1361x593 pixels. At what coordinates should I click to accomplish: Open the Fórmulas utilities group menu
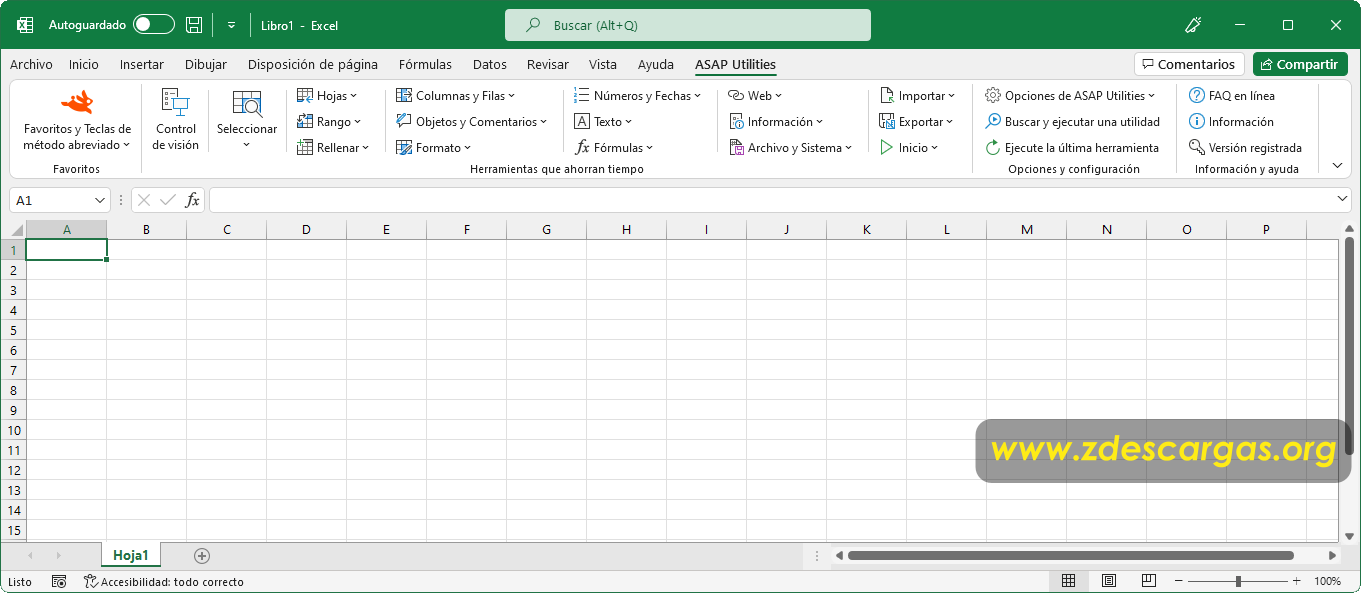[614, 148]
